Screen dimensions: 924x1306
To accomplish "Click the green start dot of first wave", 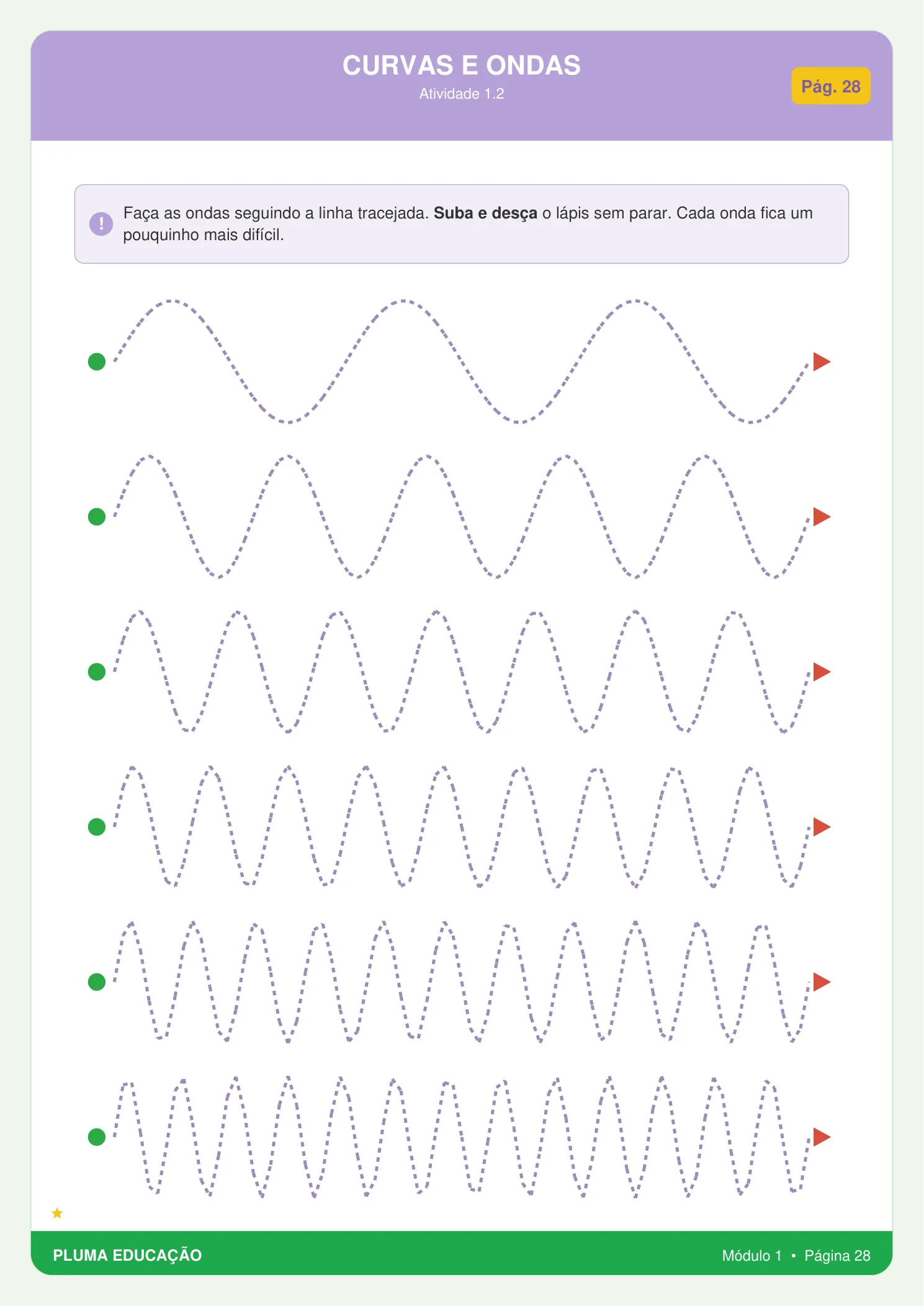I will tap(97, 362).
